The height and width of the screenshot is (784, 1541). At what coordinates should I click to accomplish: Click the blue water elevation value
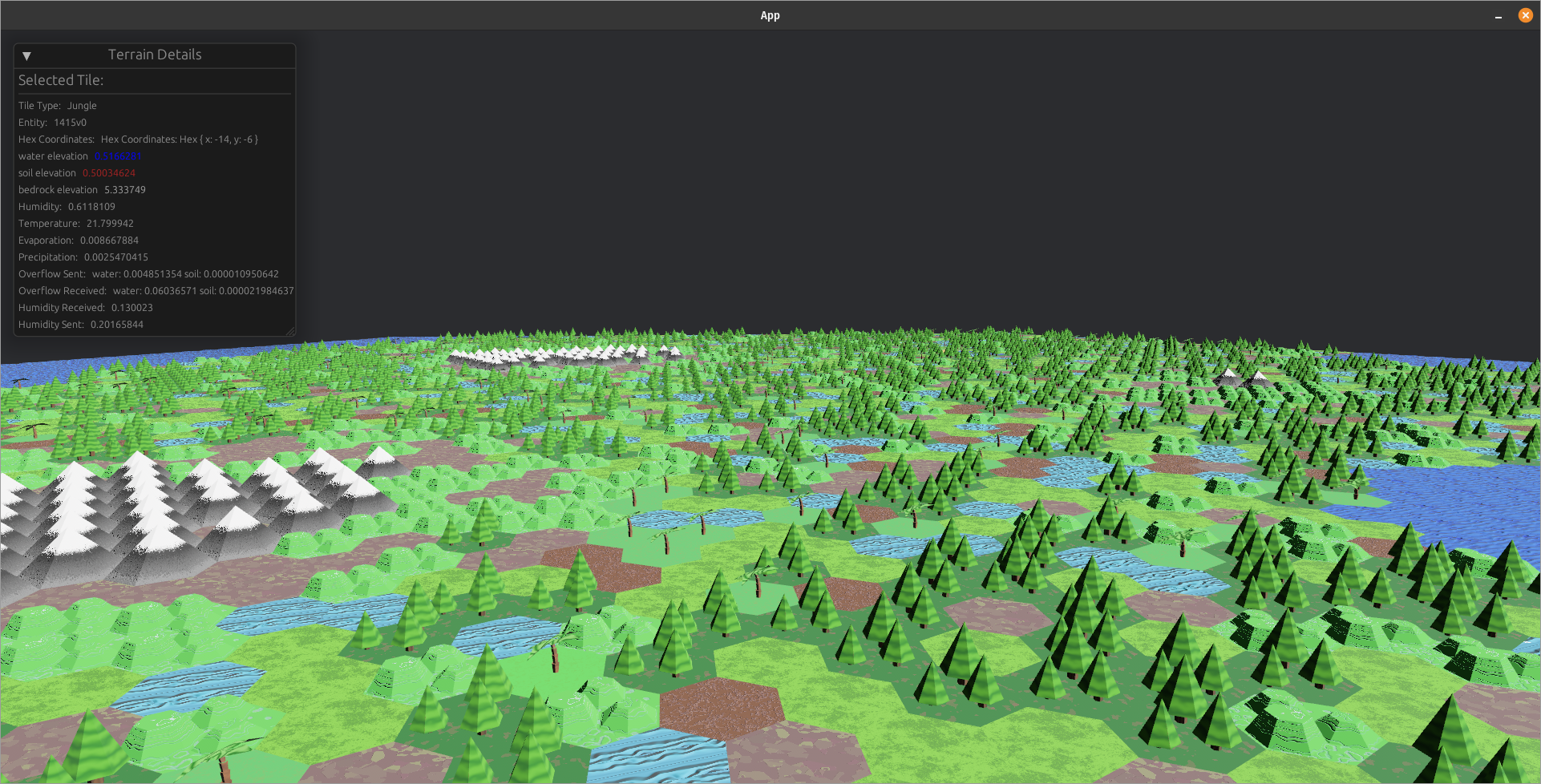pos(118,156)
